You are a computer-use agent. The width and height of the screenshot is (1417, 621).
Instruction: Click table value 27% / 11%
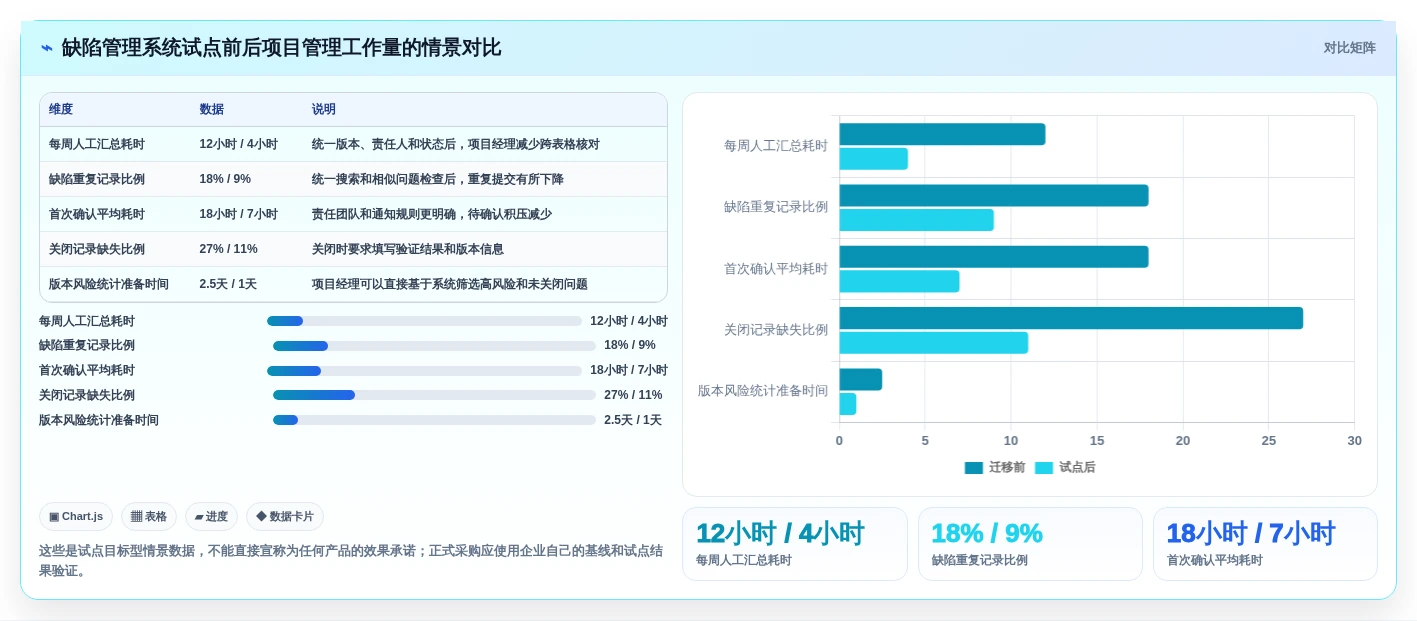click(x=228, y=249)
